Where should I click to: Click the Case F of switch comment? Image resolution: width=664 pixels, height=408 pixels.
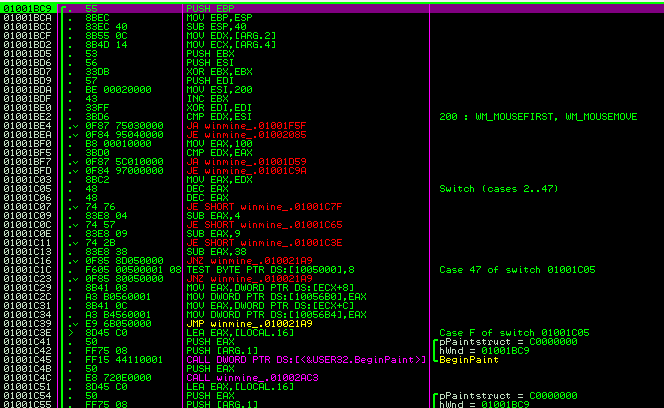click(514, 333)
